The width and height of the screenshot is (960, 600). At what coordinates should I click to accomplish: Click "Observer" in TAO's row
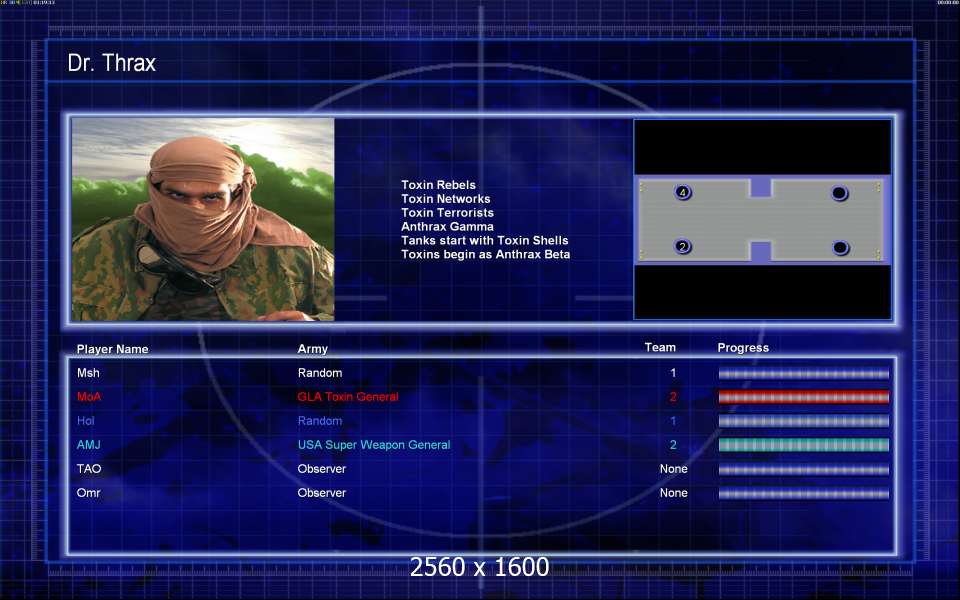coord(321,469)
